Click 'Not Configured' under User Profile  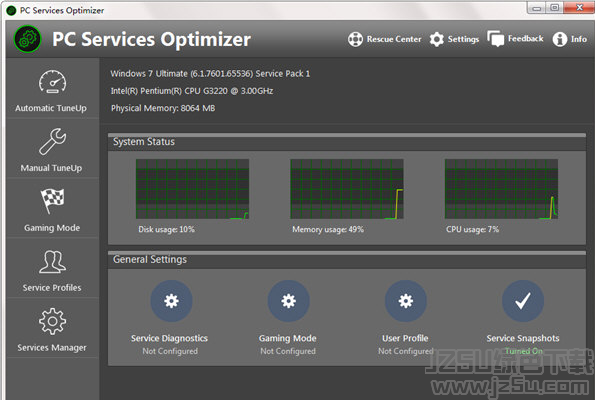(406, 351)
